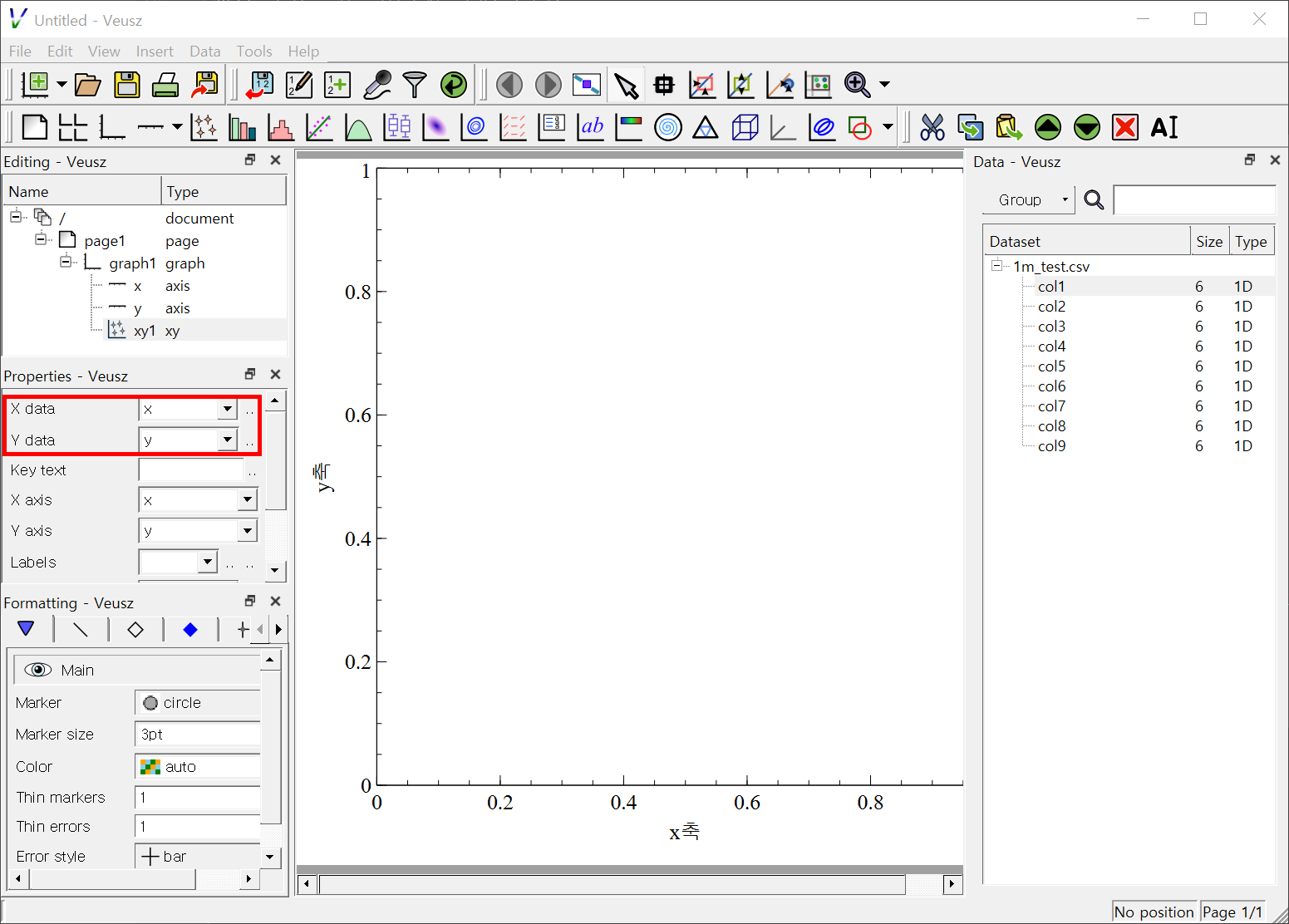Open a document with the folder icon
Viewport: 1289px width, 924px height.
[x=87, y=84]
